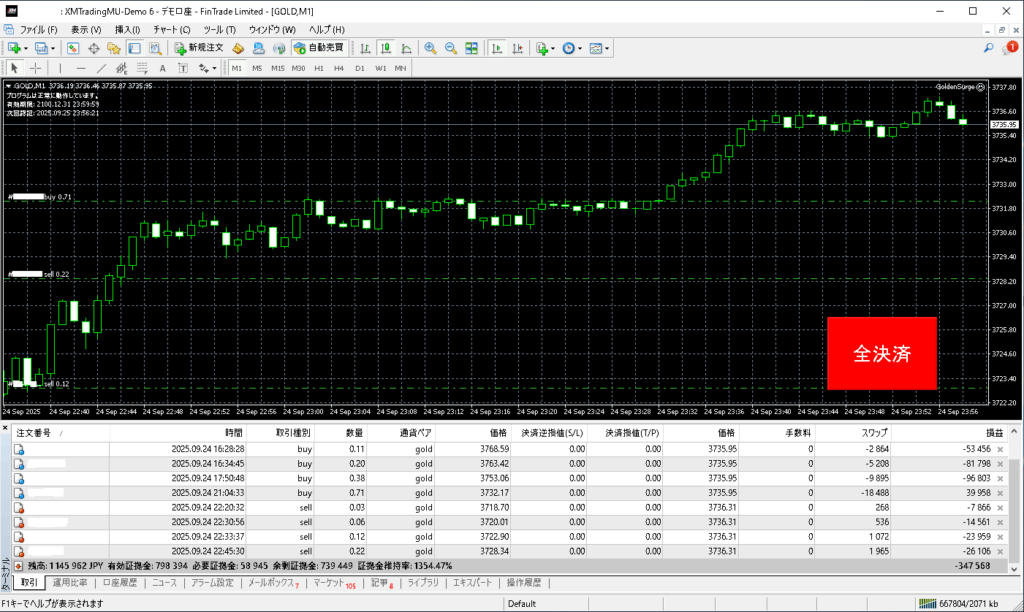Zoom in on the chart
Screen dimensions: 1024x612
[x=430, y=48]
